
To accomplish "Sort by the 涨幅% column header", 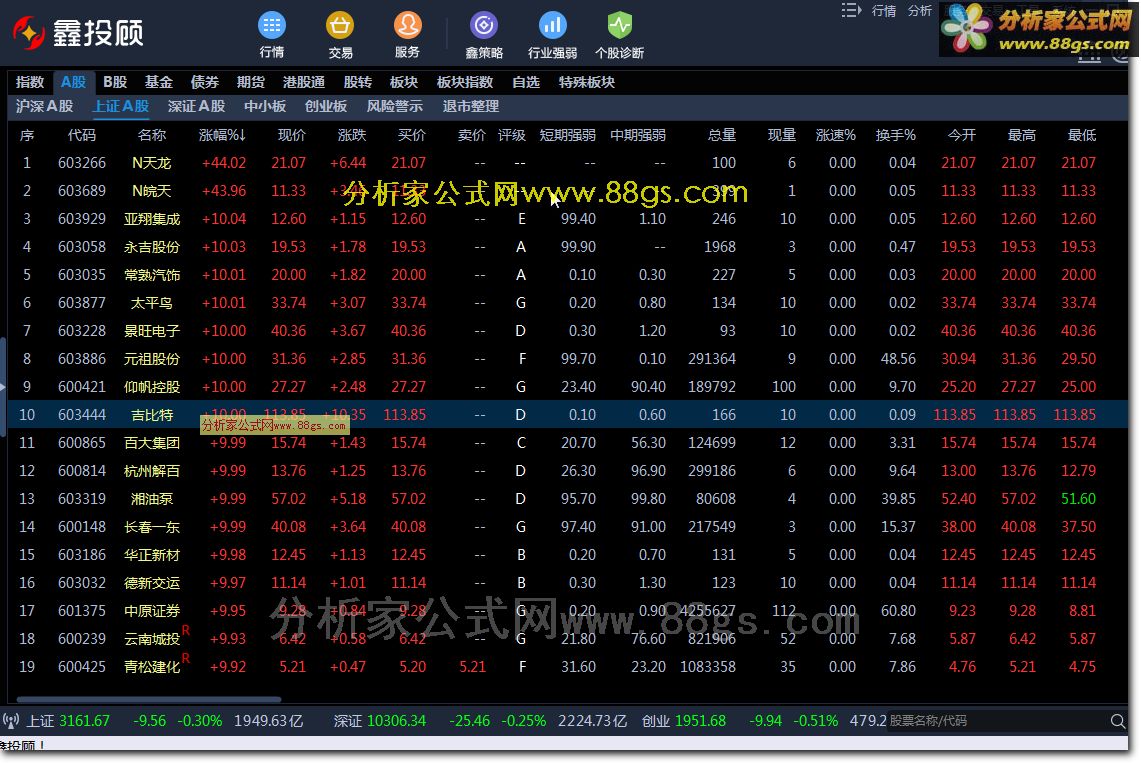I will click(x=222, y=135).
